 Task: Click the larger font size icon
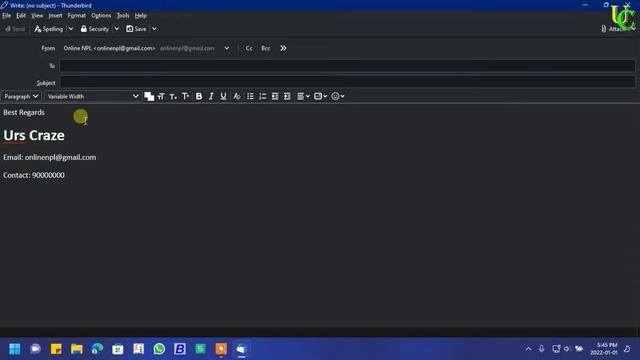tap(186, 96)
